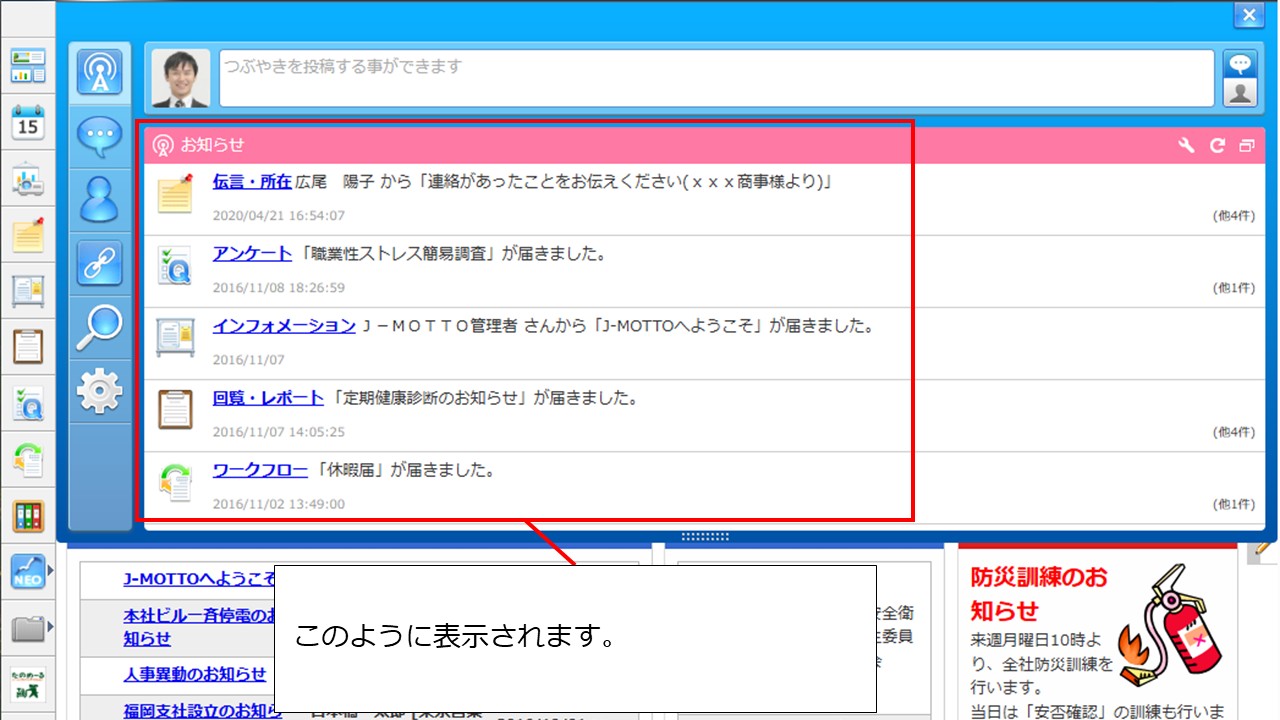Open the bulletin board icon in left bar
The width and height of the screenshot is (1280, 720).
tap(28, 291)
